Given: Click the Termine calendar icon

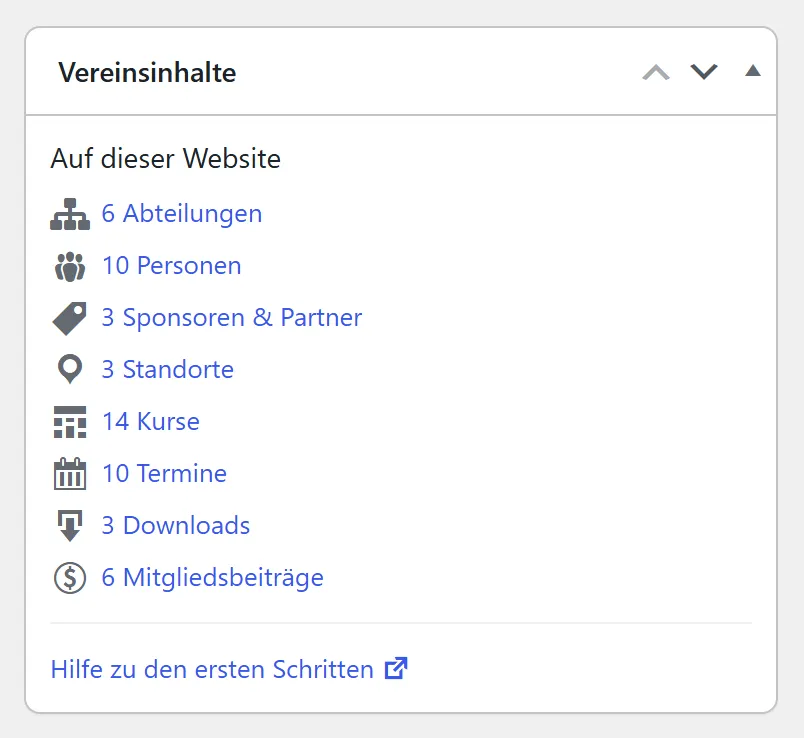Looking at the screenshot, I should (x=70, y=474).
